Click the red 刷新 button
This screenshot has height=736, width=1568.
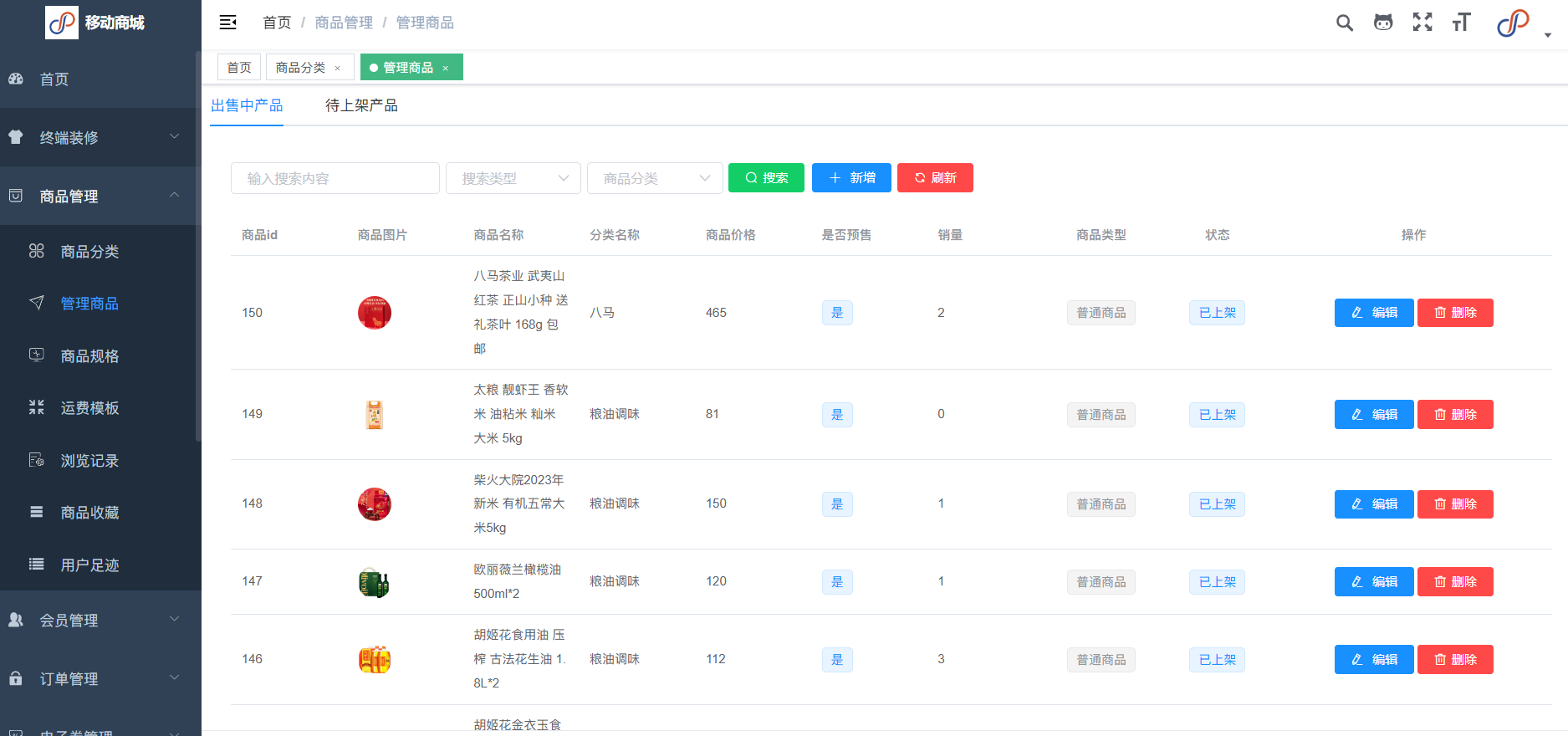click(935, 177)
